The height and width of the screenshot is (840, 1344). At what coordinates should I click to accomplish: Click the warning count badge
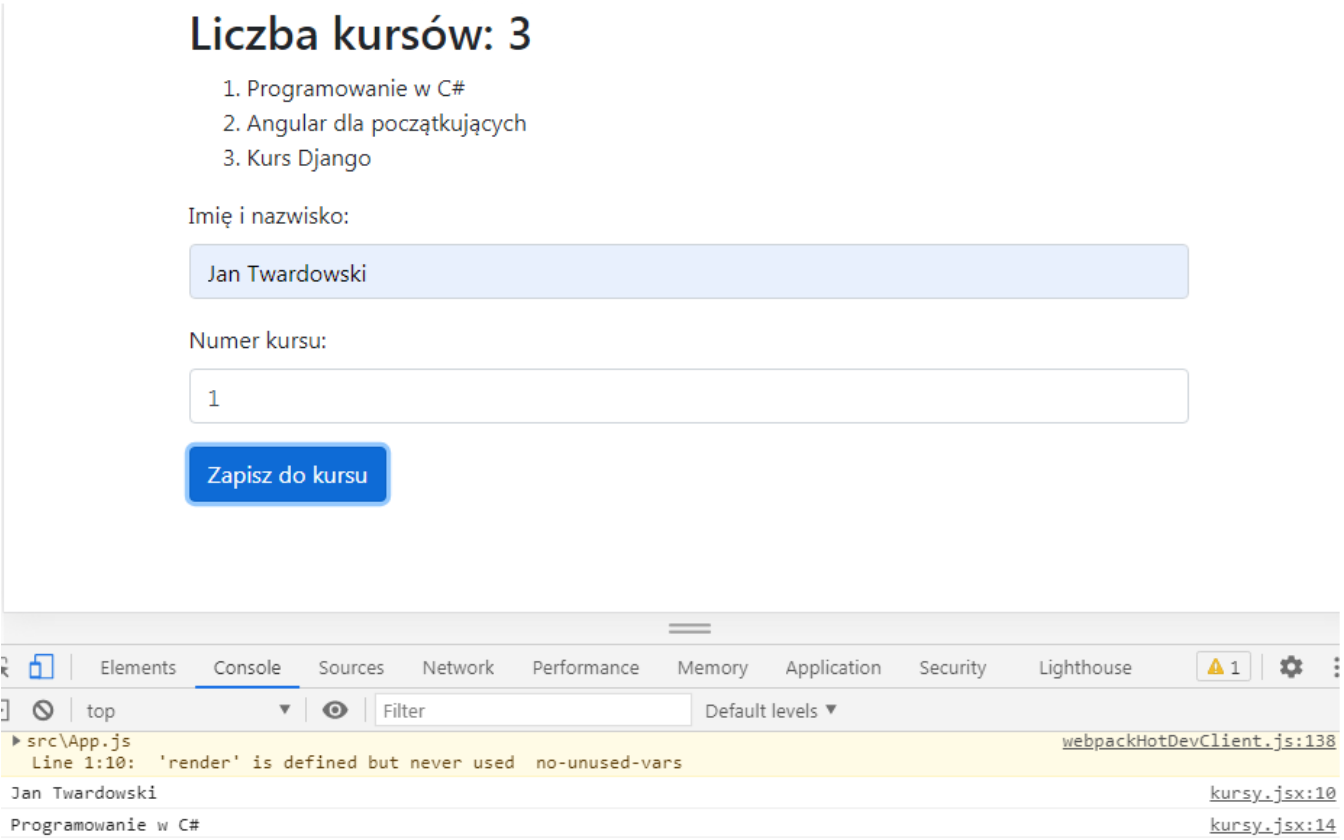(1223, 667)
